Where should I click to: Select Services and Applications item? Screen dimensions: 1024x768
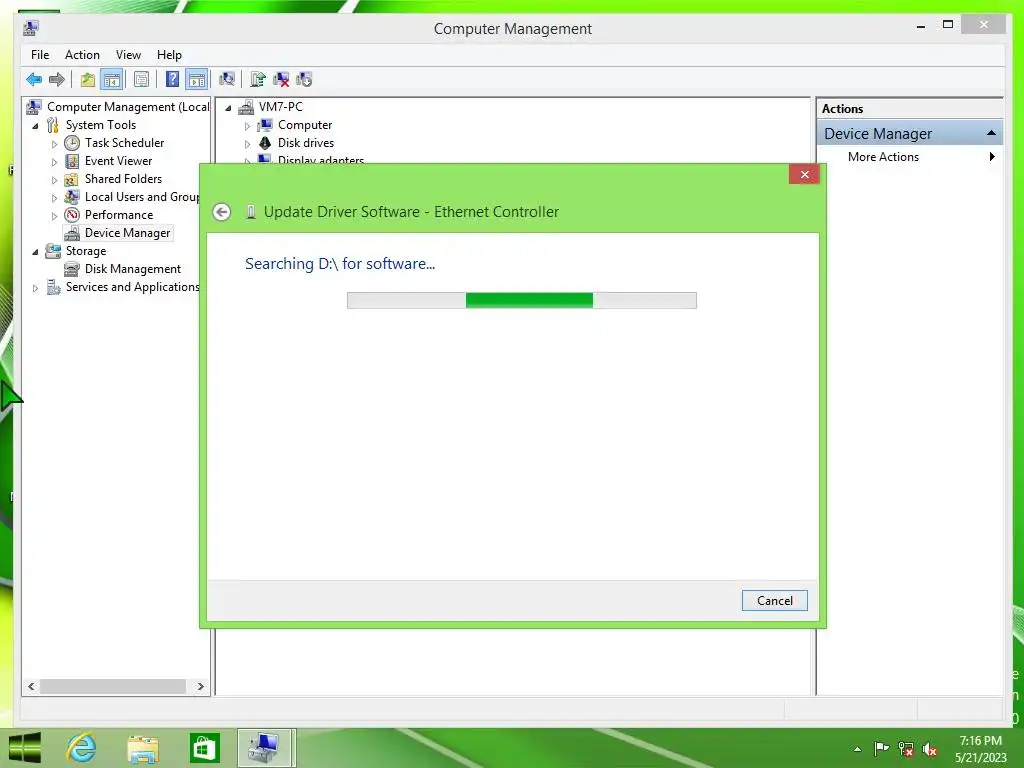pyautogui.click(x=132, y=287)
